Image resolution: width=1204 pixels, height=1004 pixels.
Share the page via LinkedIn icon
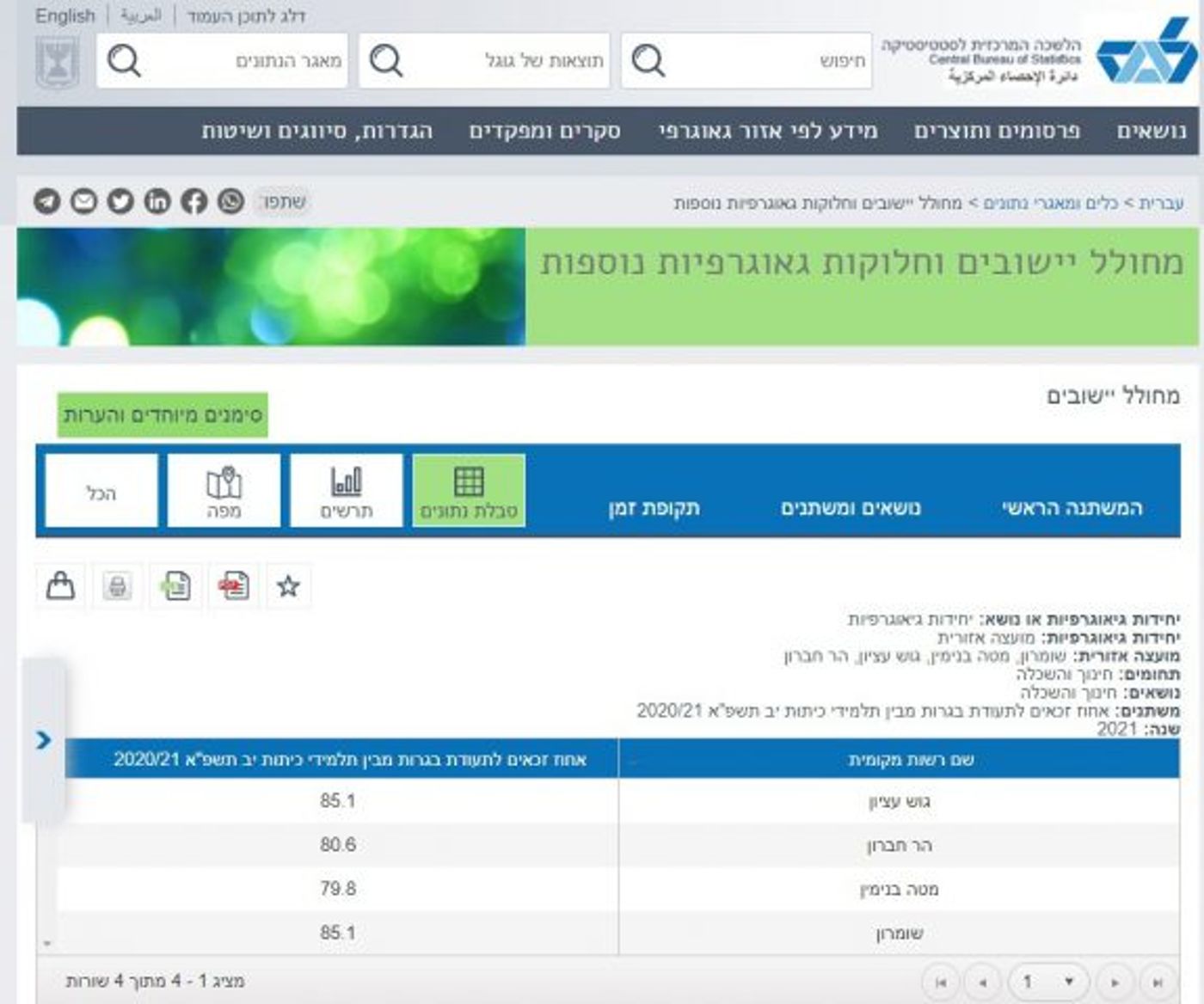(157, 201)
